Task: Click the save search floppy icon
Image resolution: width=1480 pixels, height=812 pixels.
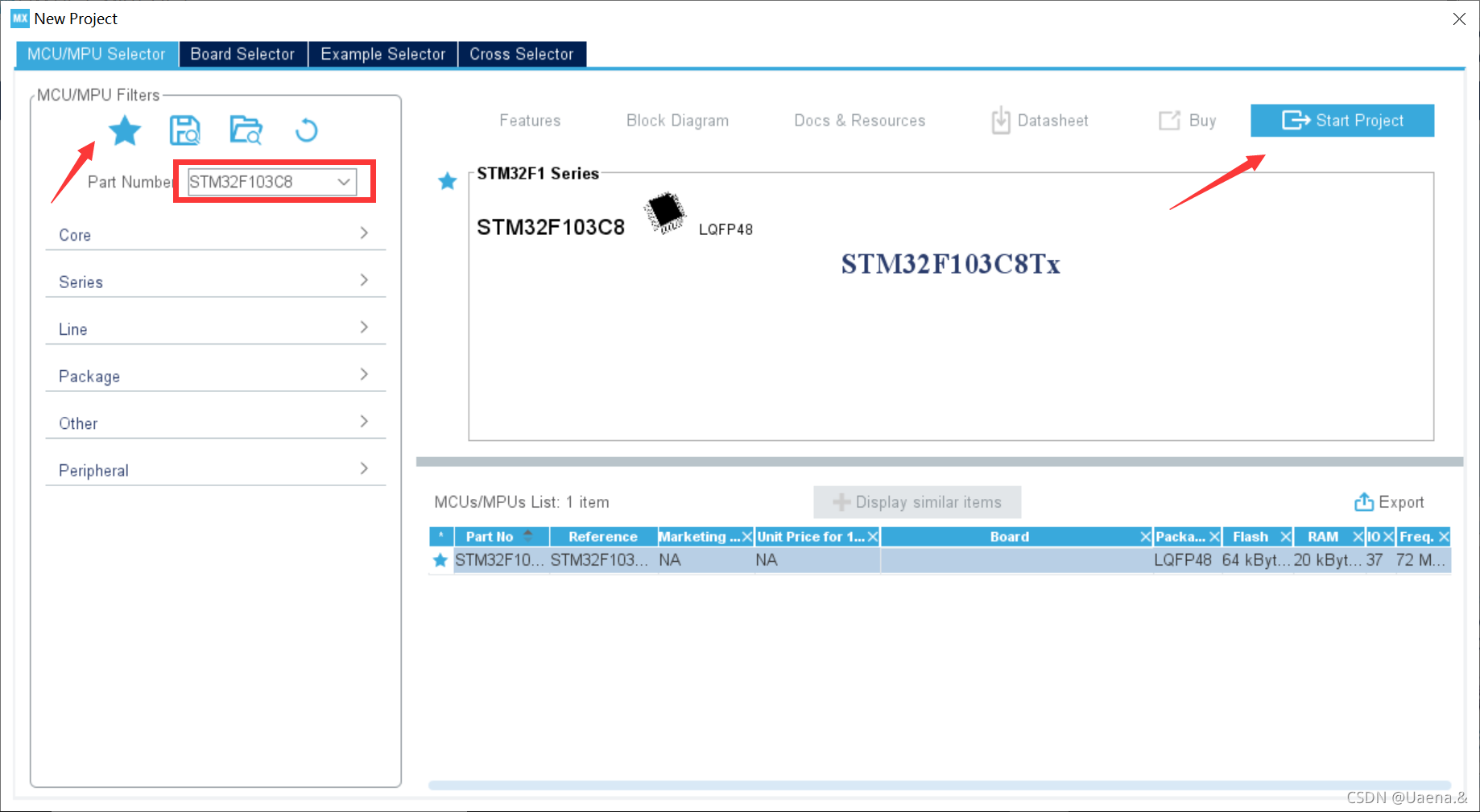Action: pos(185,130)
